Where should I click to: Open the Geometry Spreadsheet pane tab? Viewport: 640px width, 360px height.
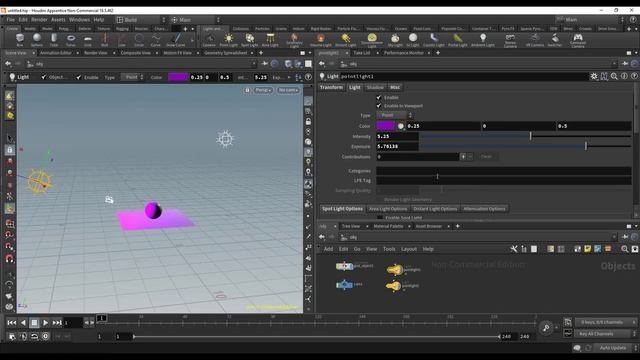pyautogui.click(x=226, y=53)
